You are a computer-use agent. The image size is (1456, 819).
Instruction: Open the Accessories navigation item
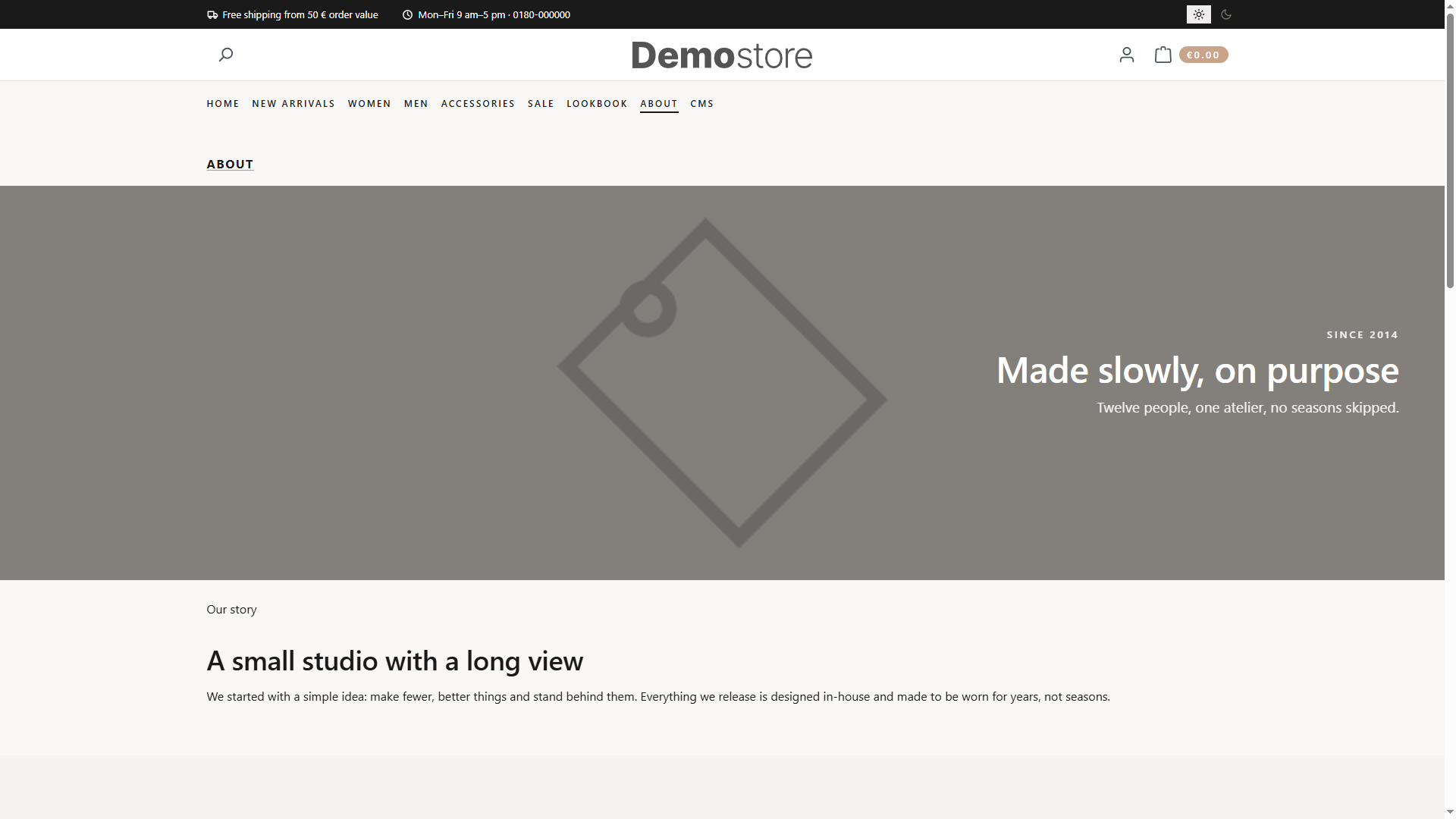[x=478, y=104]
